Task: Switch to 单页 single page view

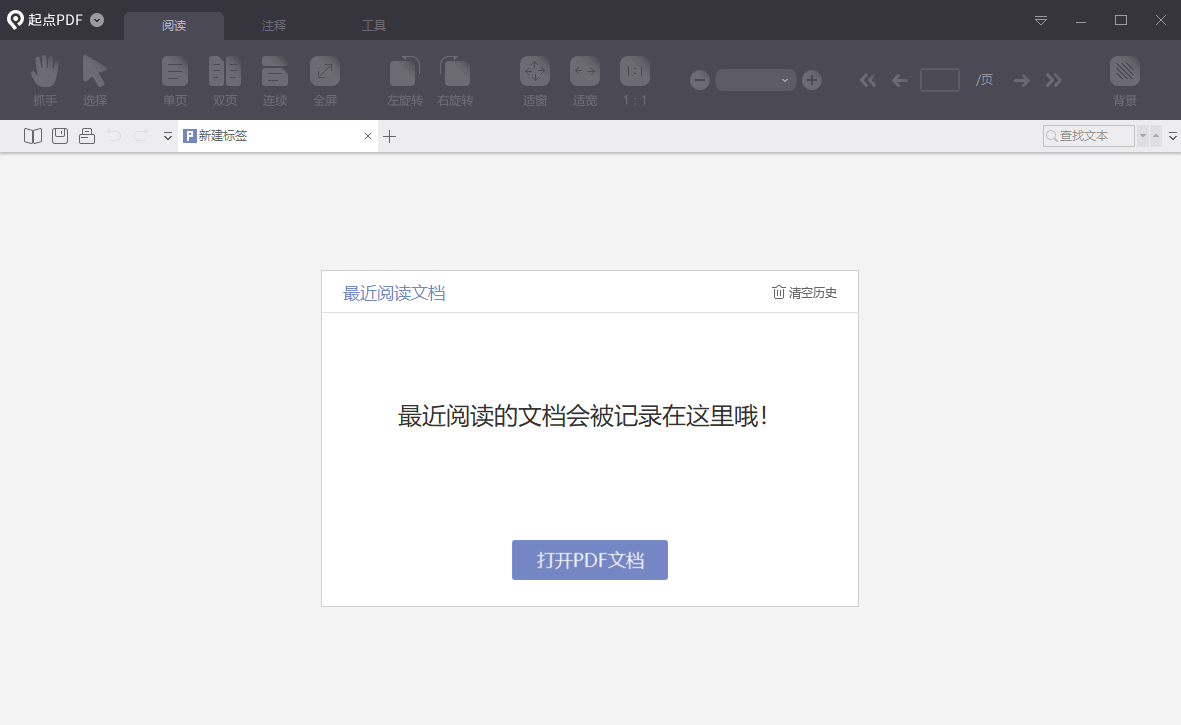Action: (175, 80)
